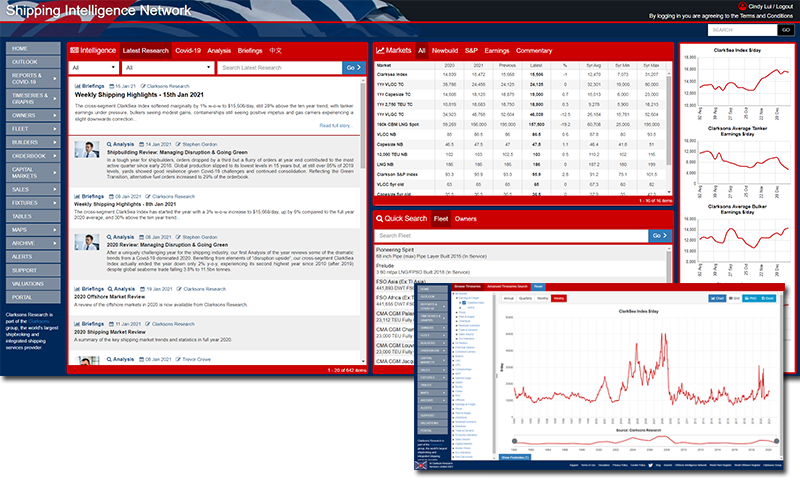Click the ClarkSea Index row in Markets table
This screenshot has width=800, height=480.
coord(520,74)
